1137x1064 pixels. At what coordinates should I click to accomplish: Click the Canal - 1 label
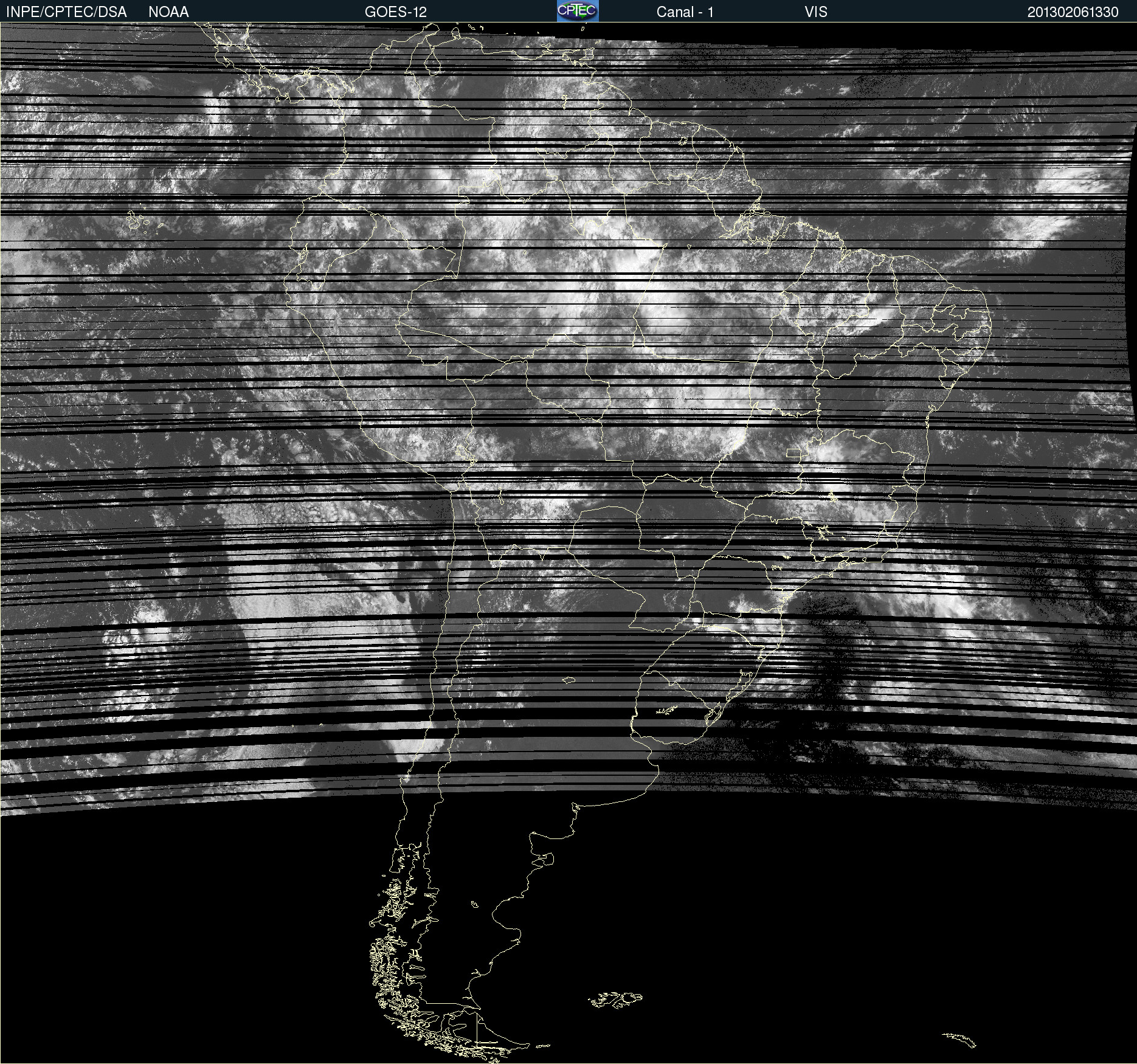pos(685,12)
